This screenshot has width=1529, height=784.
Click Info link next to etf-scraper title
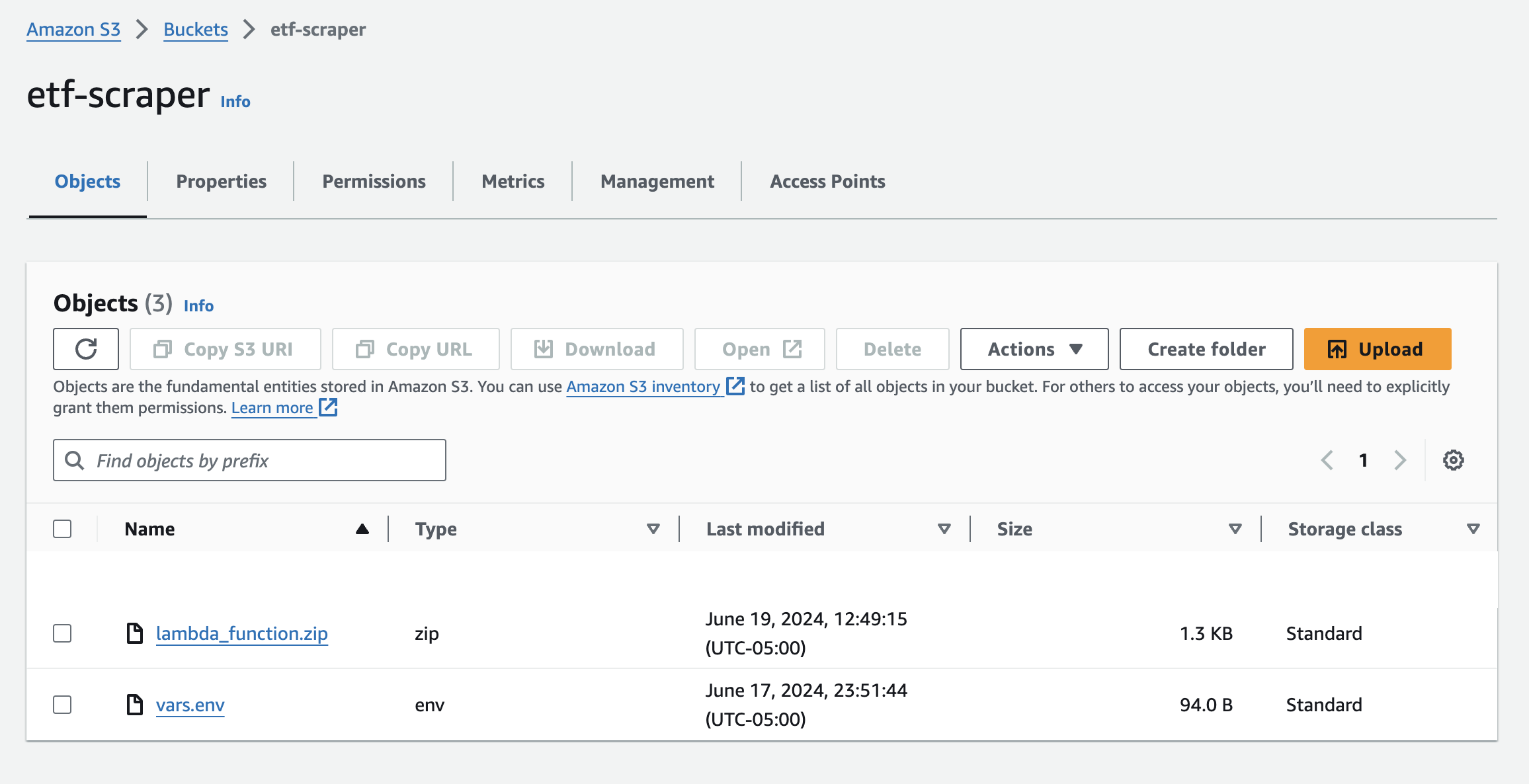click(235, 101)
